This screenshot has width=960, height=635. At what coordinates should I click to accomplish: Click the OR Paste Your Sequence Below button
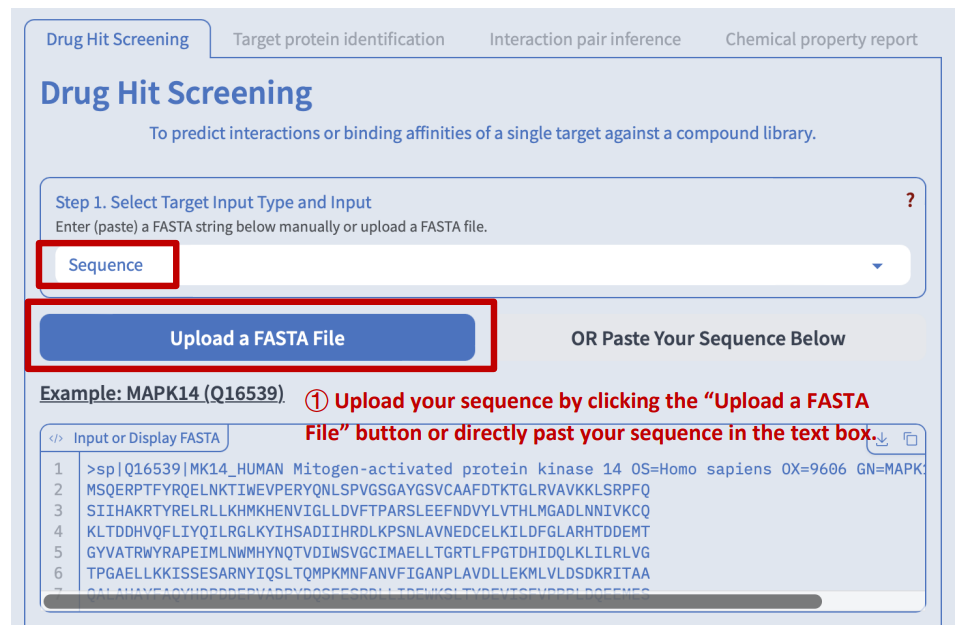click(708, 338)
